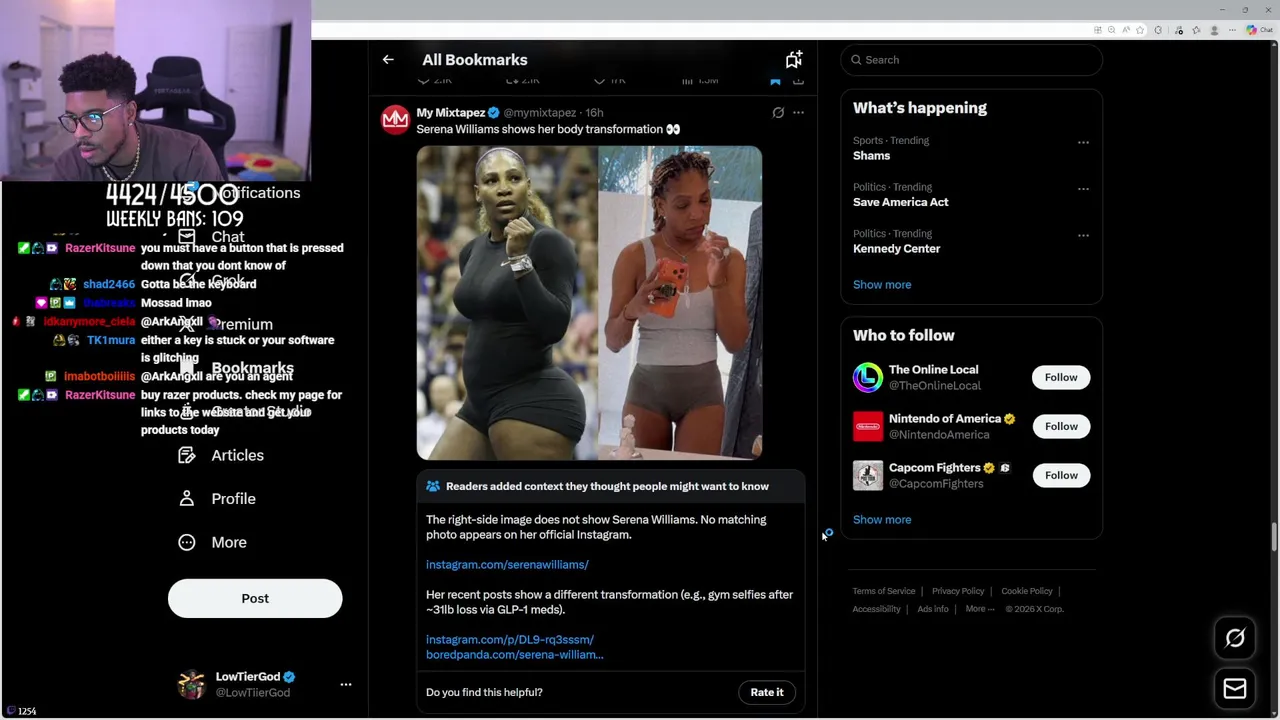The image size is (1280, 720).
Task: Open the left Serena Williams photo
Action: [507, 303]
